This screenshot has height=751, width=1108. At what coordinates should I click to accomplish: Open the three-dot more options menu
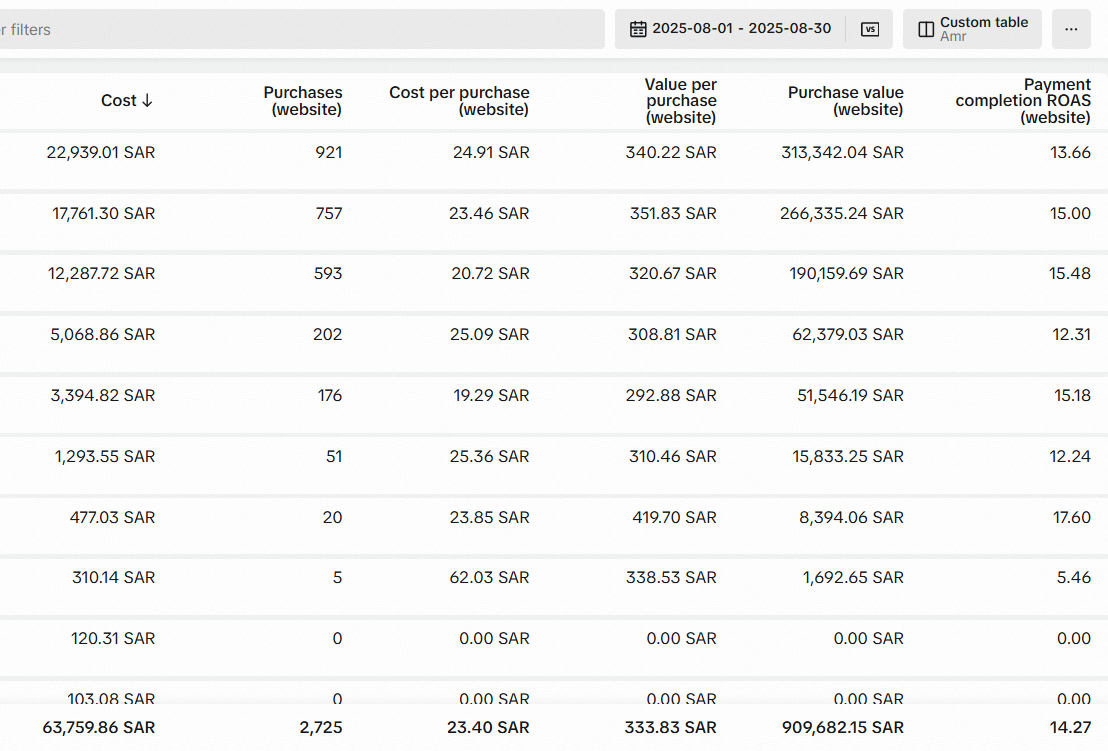[1071, 29]
